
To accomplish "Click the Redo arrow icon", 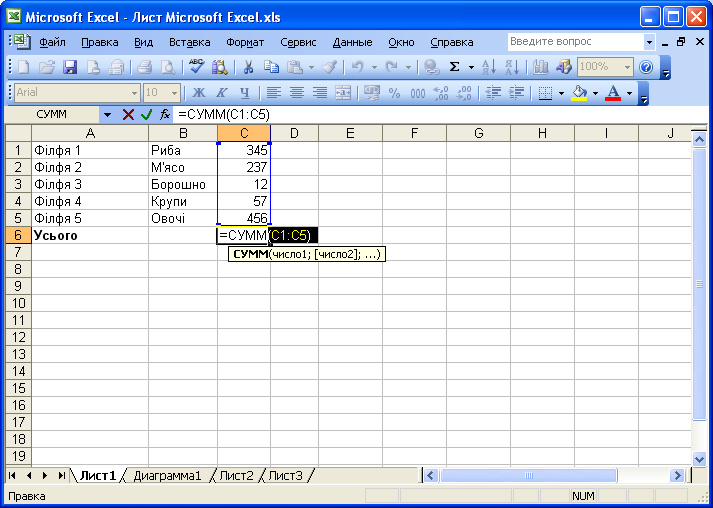I will click(x=391, y=68).
